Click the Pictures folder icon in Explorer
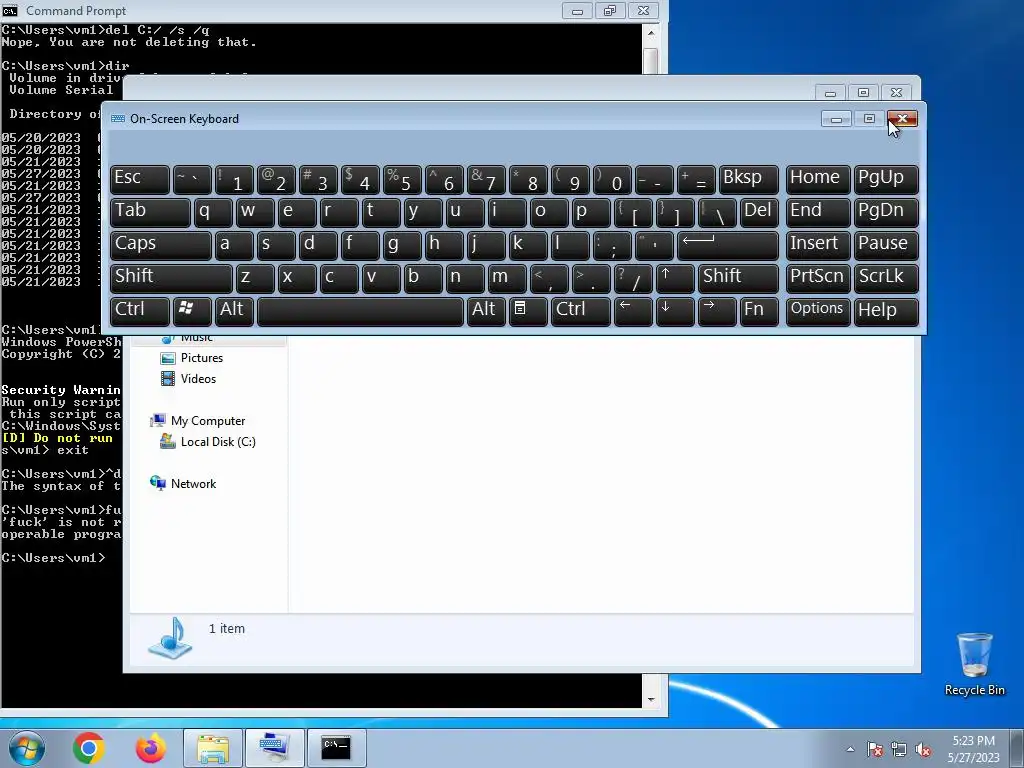This screenshot has width=1024, height=768. click(168, 358)
